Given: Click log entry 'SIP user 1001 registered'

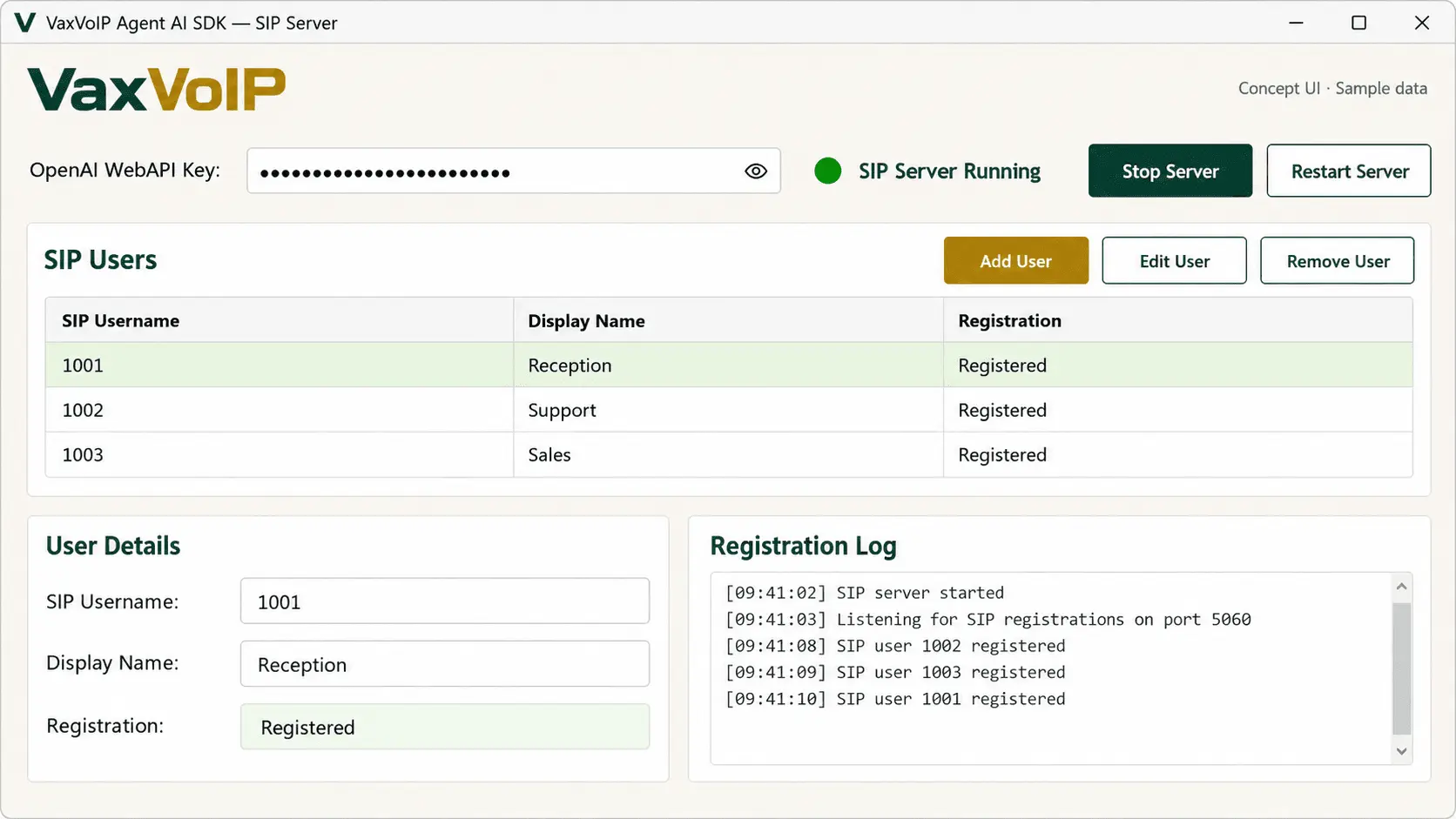Looking at the screenshot, I should click(895, 699).
